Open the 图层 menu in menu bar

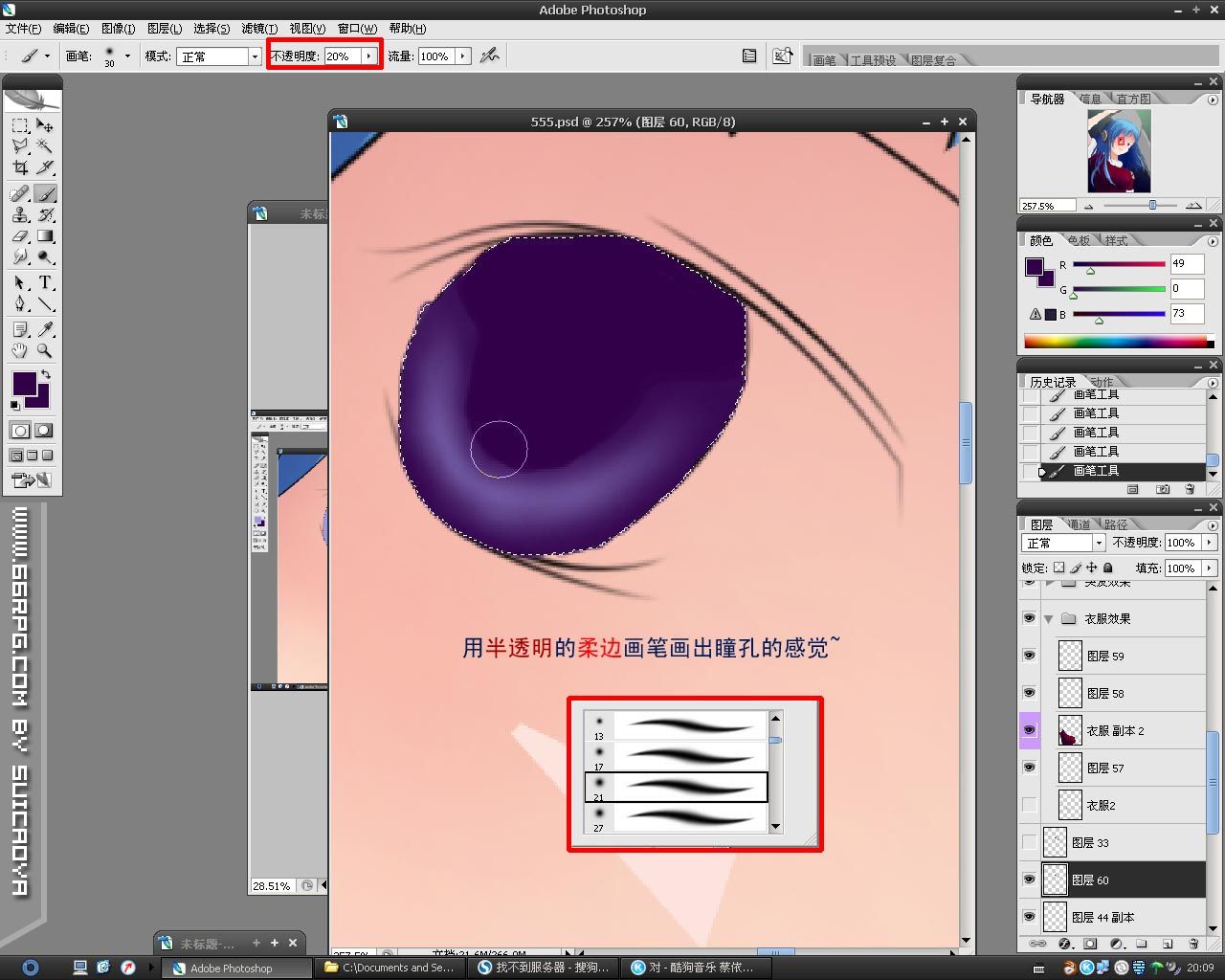[165, 29]
